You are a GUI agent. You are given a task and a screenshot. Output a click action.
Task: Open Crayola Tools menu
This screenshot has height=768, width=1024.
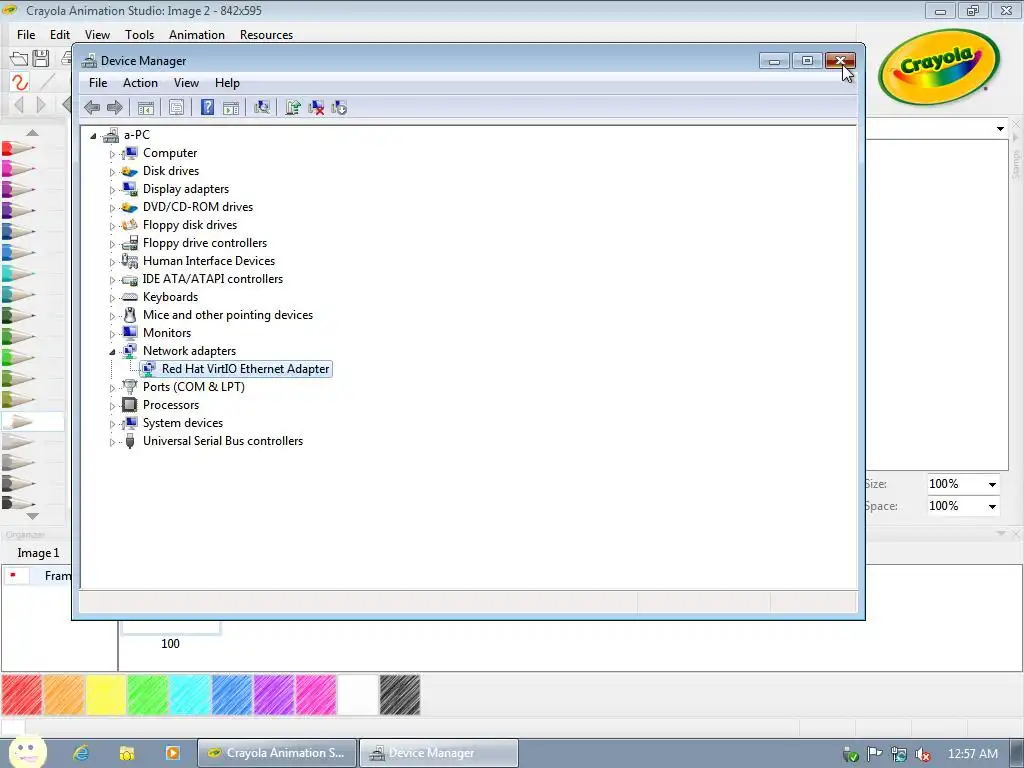[139, 35]
